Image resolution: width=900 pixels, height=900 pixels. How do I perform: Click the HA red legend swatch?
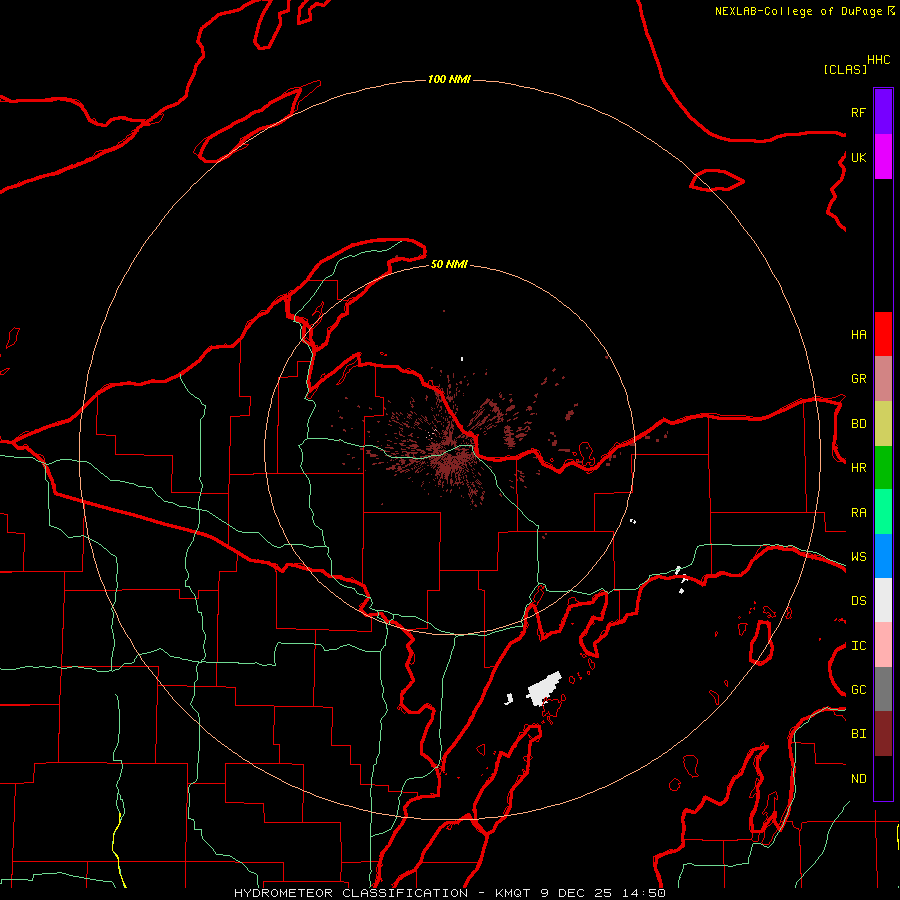click(883, 334)
